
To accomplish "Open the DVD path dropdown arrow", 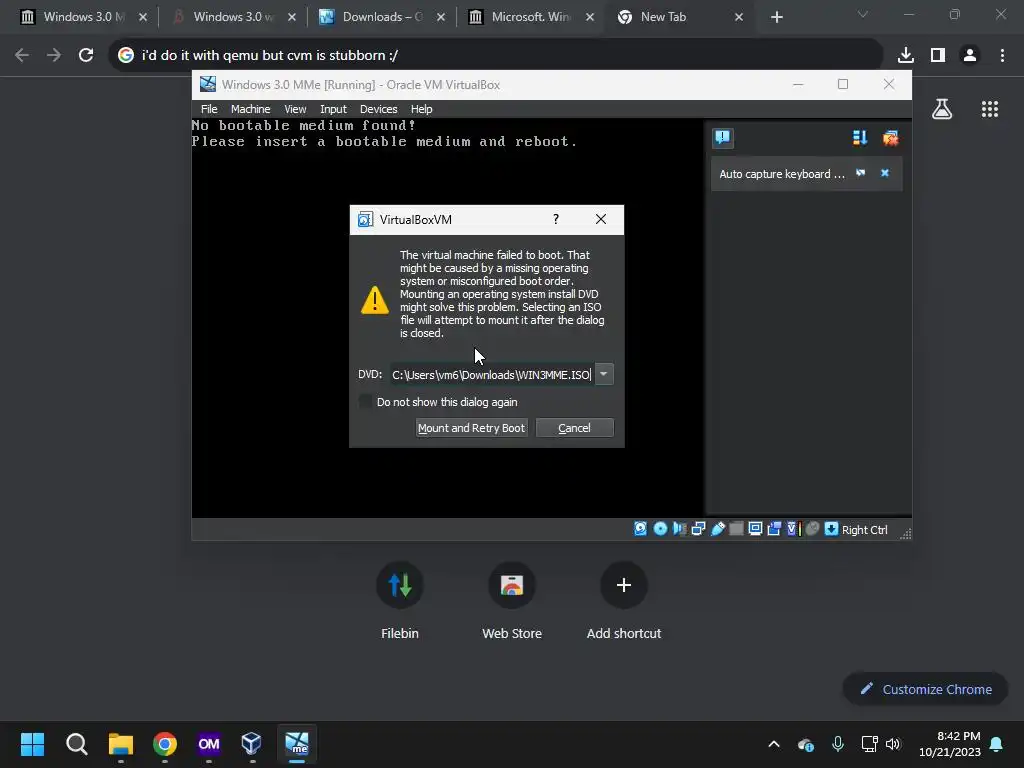I will pos(604,374).
